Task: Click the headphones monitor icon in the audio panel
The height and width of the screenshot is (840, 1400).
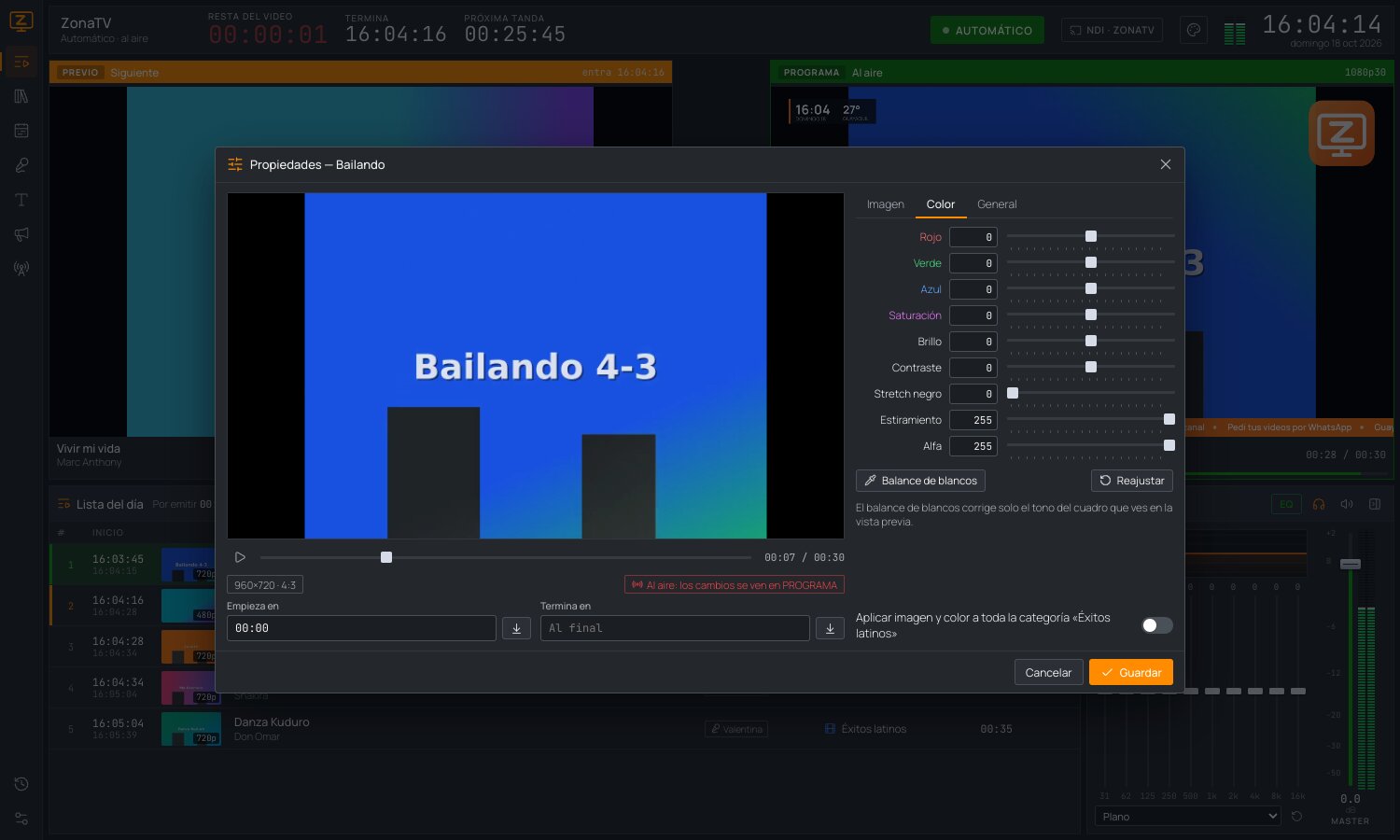Action: (1319, 504)
